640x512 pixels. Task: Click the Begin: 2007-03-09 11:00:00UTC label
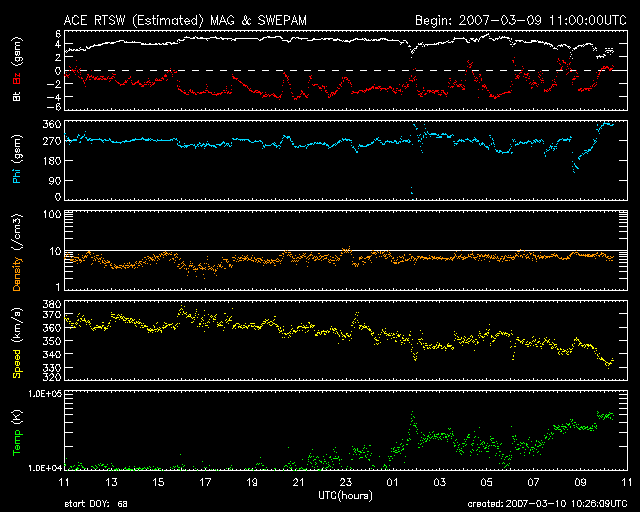pyautogui.click(x=521, y=20)
